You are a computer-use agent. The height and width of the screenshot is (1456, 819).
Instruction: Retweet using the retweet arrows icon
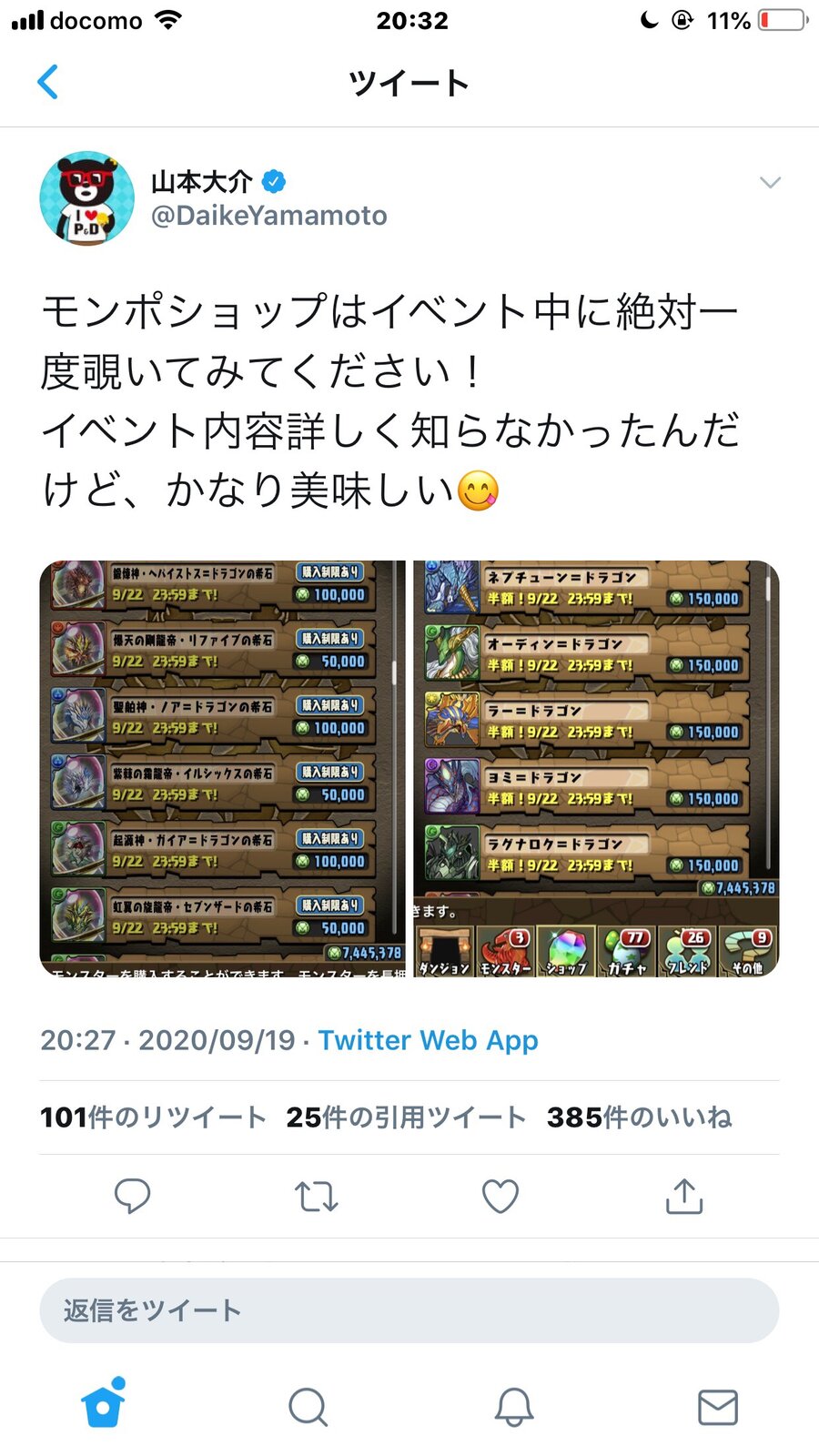tap(317, 1197)
